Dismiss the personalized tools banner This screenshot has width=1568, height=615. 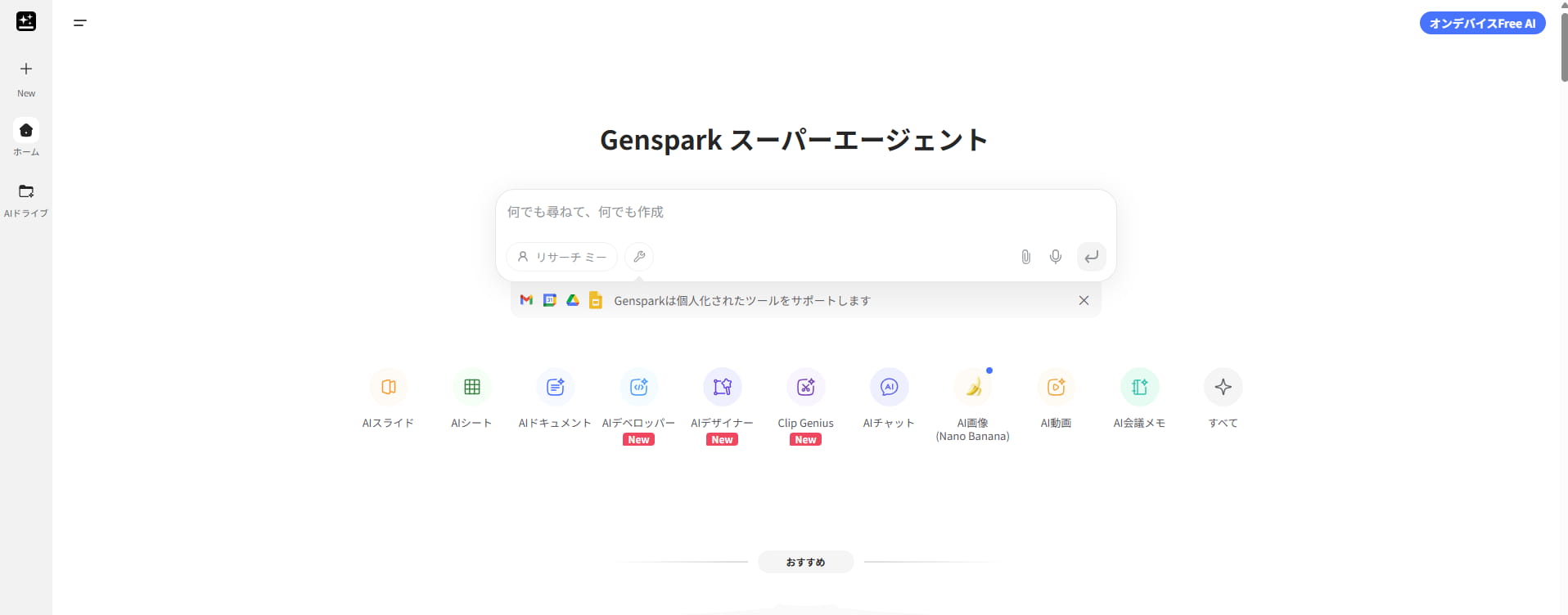coord(1084,300)
